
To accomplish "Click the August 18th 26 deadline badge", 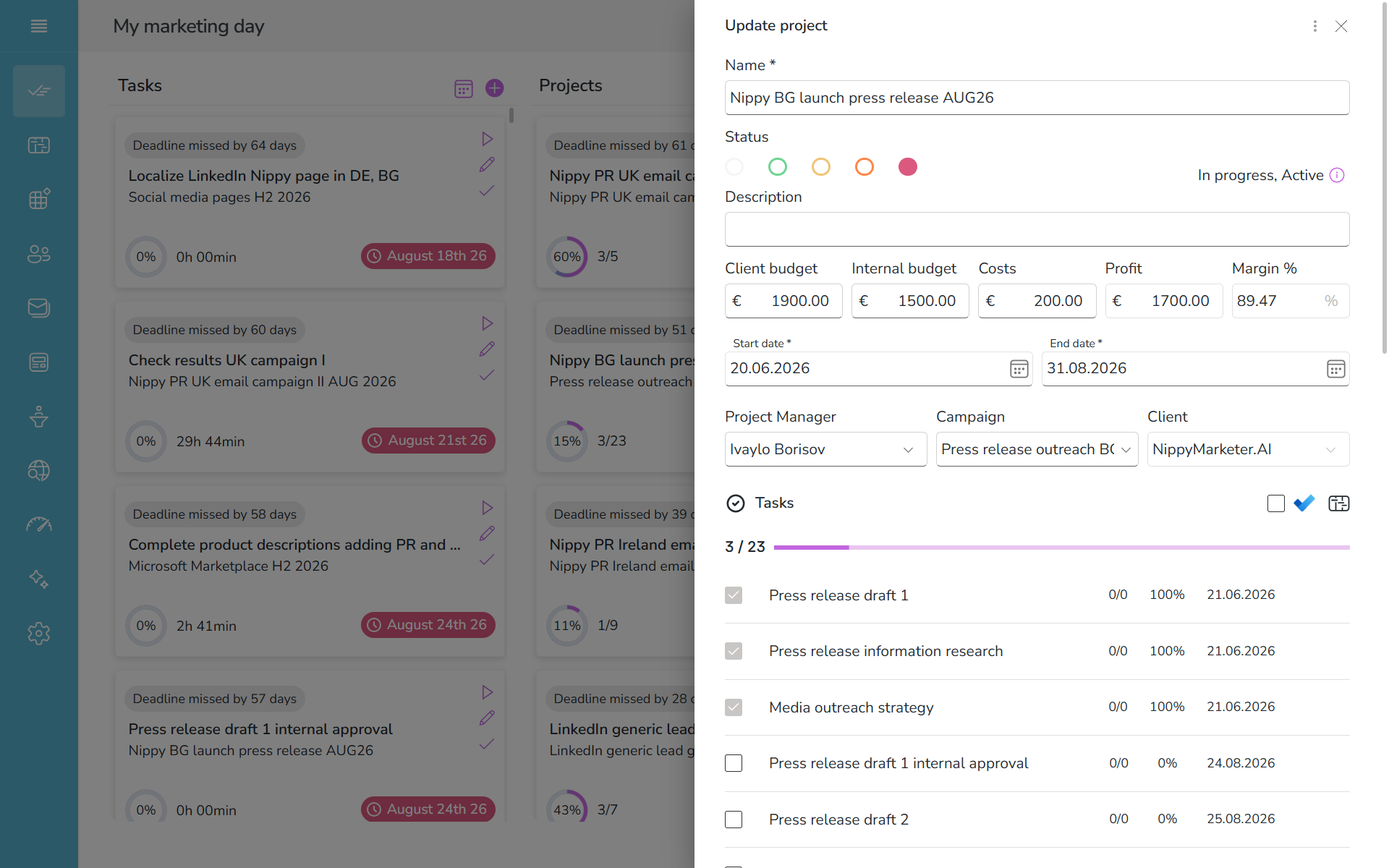I will click(x=428, y=256).
